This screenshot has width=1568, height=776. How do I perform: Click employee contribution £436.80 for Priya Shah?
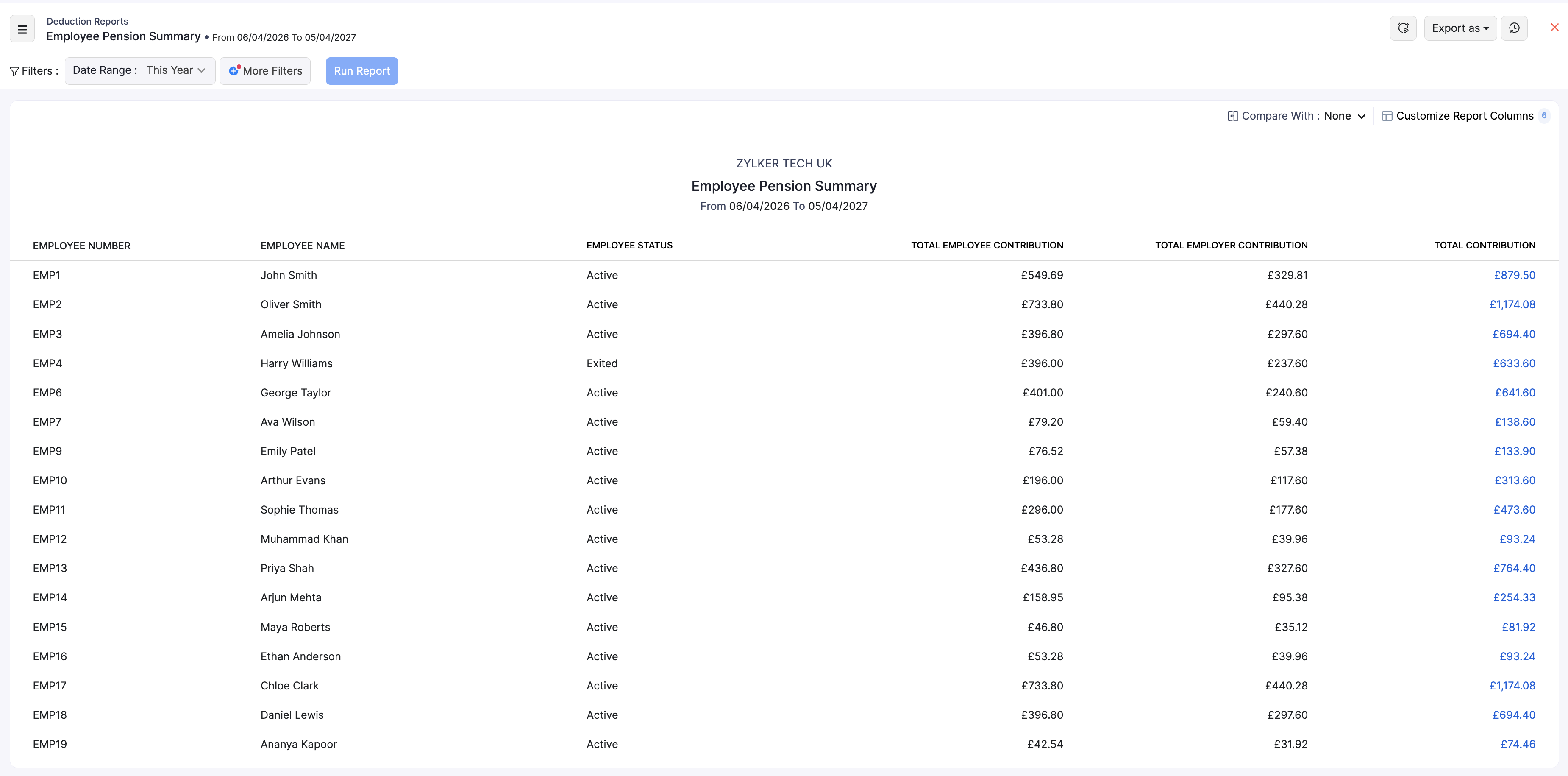click(1042, 568)
